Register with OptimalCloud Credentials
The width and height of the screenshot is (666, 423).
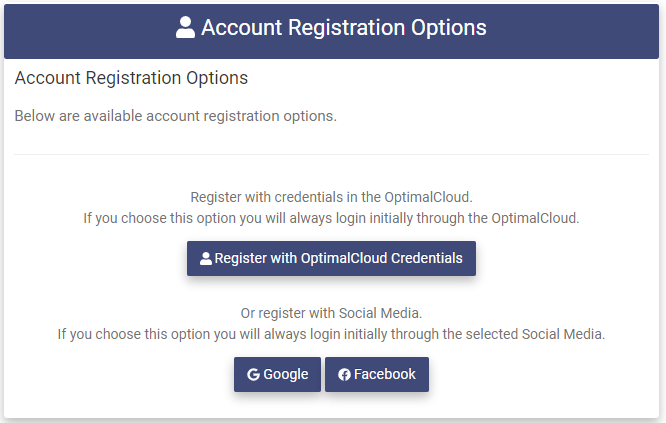331,258
